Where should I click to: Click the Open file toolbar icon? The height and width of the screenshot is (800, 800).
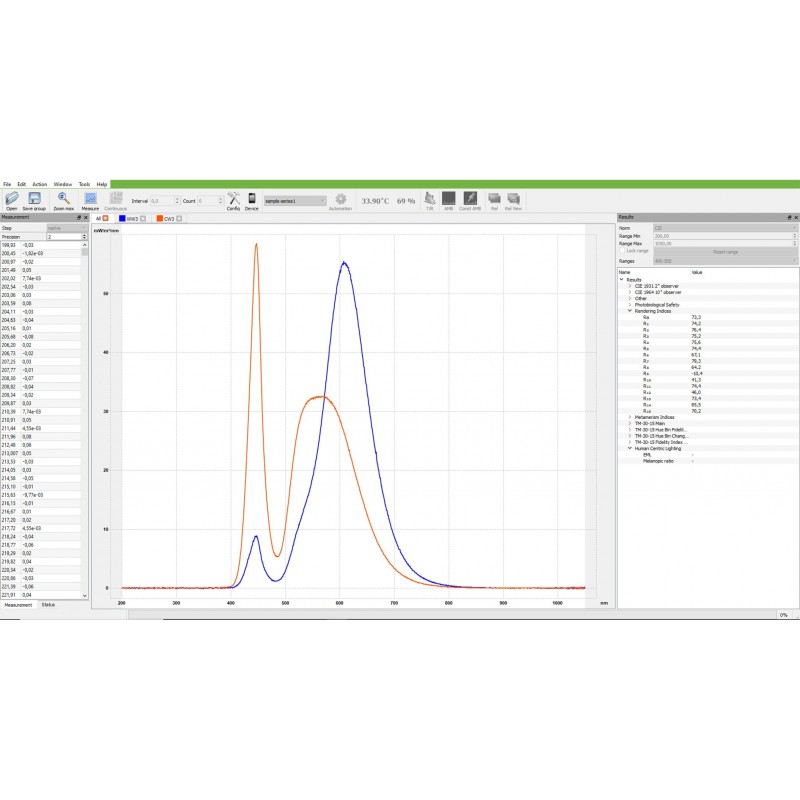point(12,199)
